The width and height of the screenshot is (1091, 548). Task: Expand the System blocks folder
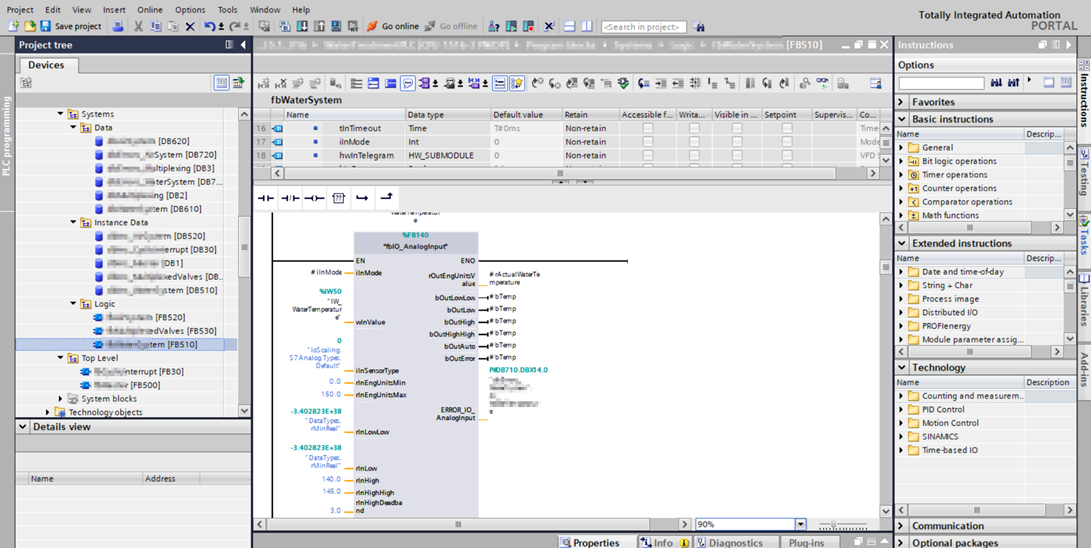(x=61, y=399)
